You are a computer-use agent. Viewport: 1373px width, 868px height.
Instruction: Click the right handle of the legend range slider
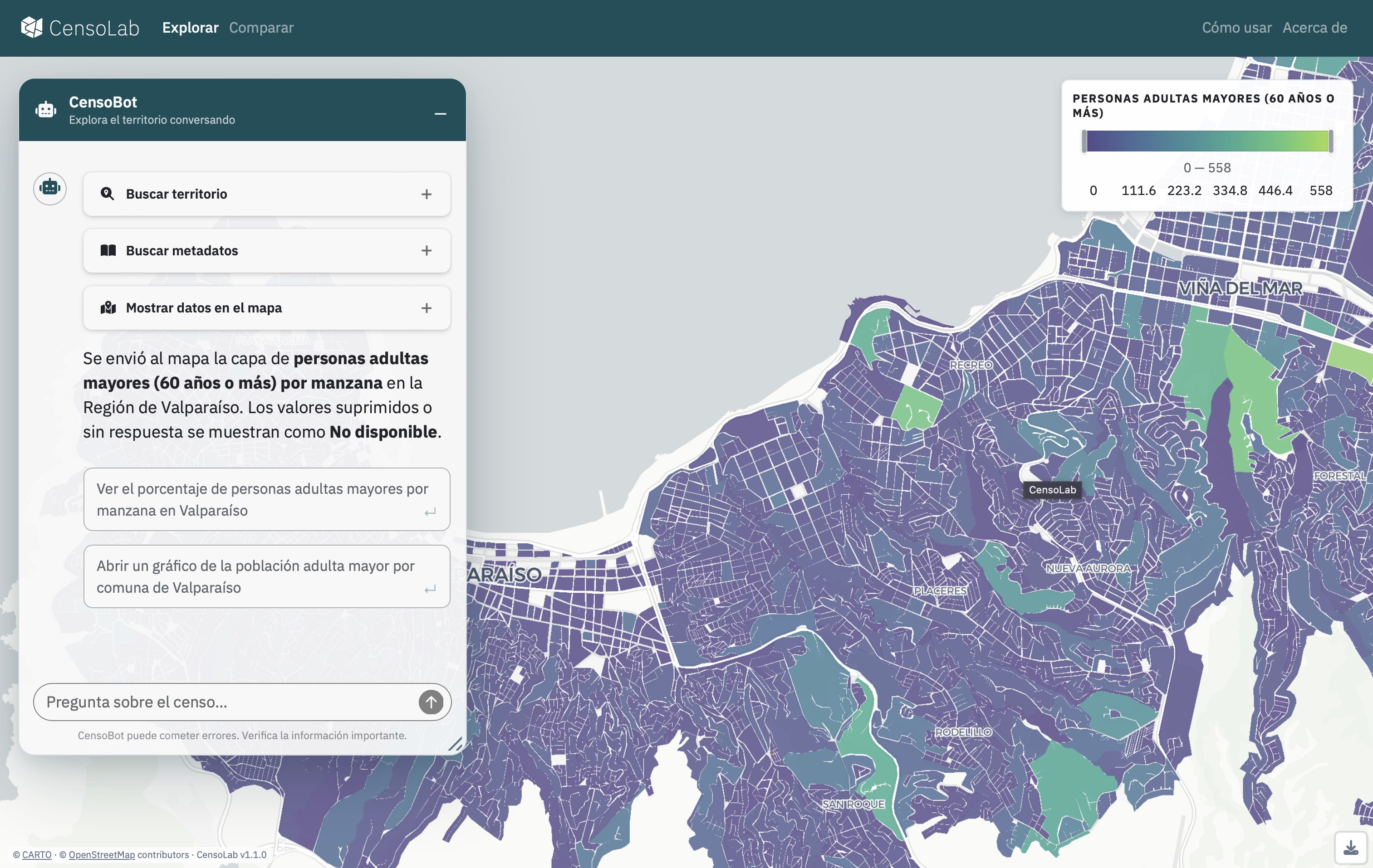coord(1331,141)
